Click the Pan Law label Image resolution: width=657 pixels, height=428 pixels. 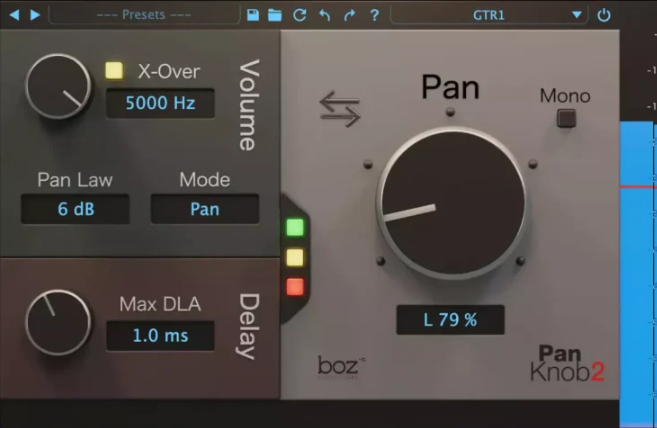coord(75,180)
